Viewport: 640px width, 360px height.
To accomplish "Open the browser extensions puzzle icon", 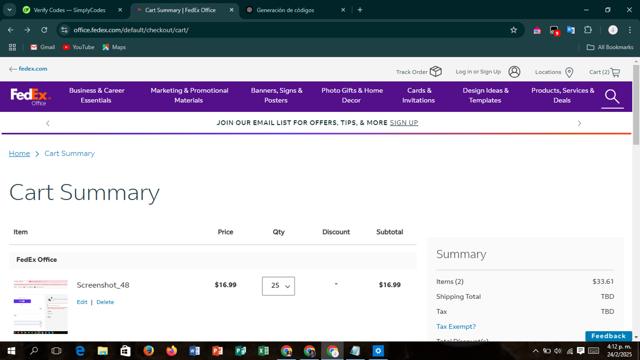I will (588, 30).
